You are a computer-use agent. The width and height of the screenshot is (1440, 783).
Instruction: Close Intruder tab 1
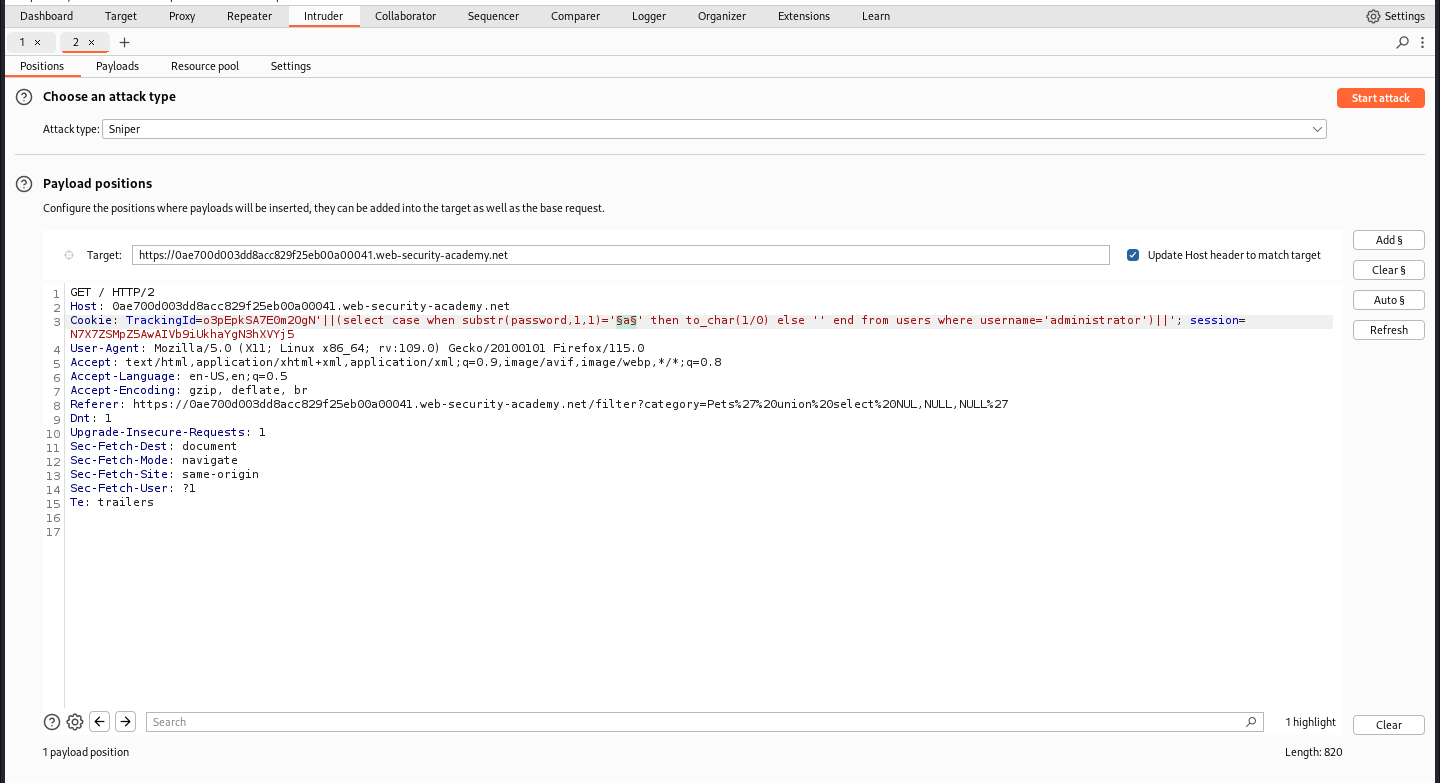[37, 42]
